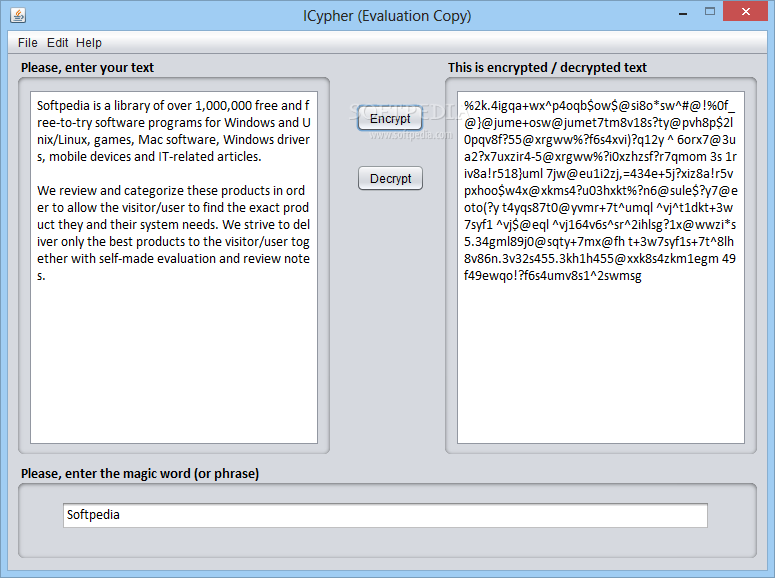Click the encrypted line starting 'pxhoo$w4x'
This screenshot has width=775, height=578.
point(601,191)
